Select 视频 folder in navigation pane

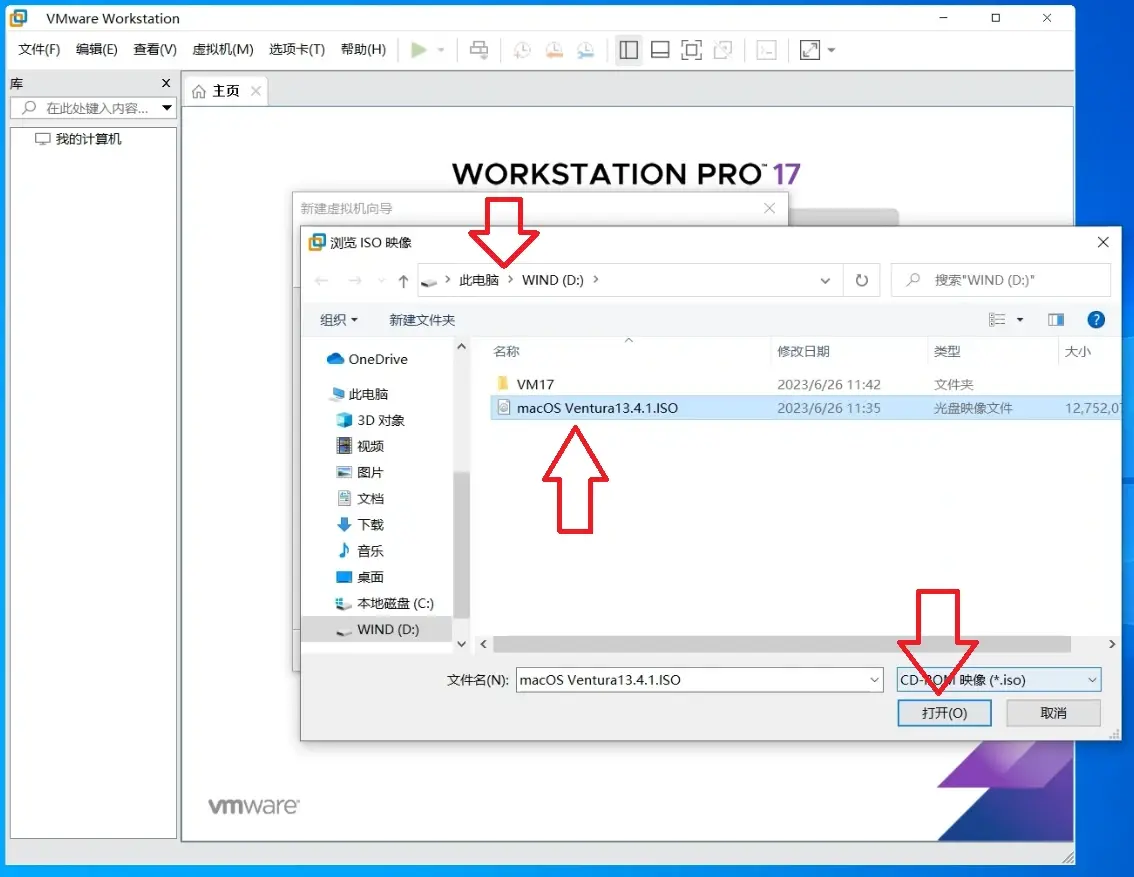pos(360,446)
